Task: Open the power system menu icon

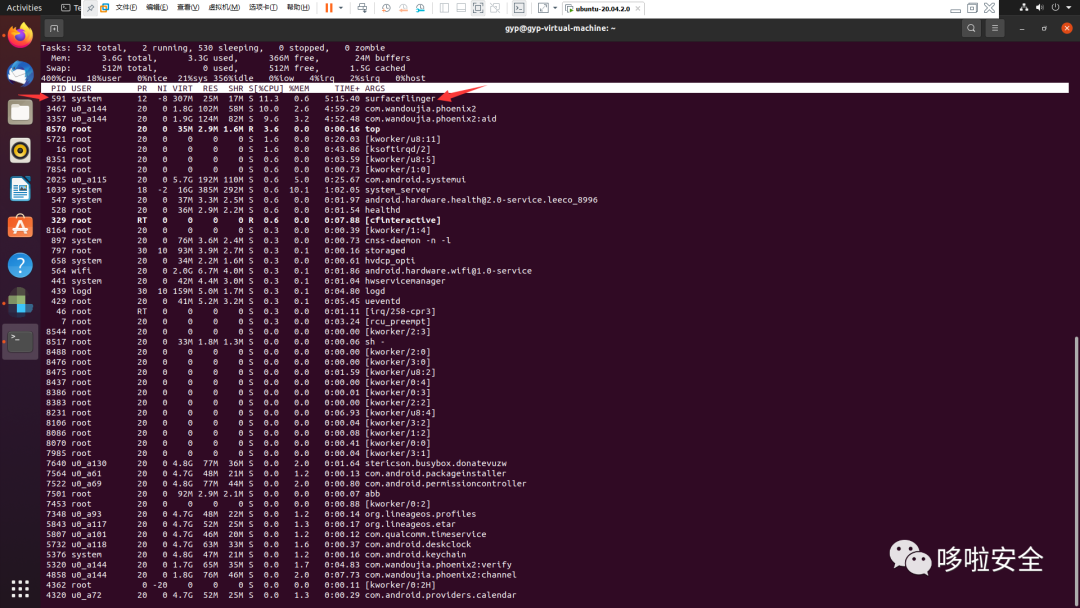Action: 1055,8
